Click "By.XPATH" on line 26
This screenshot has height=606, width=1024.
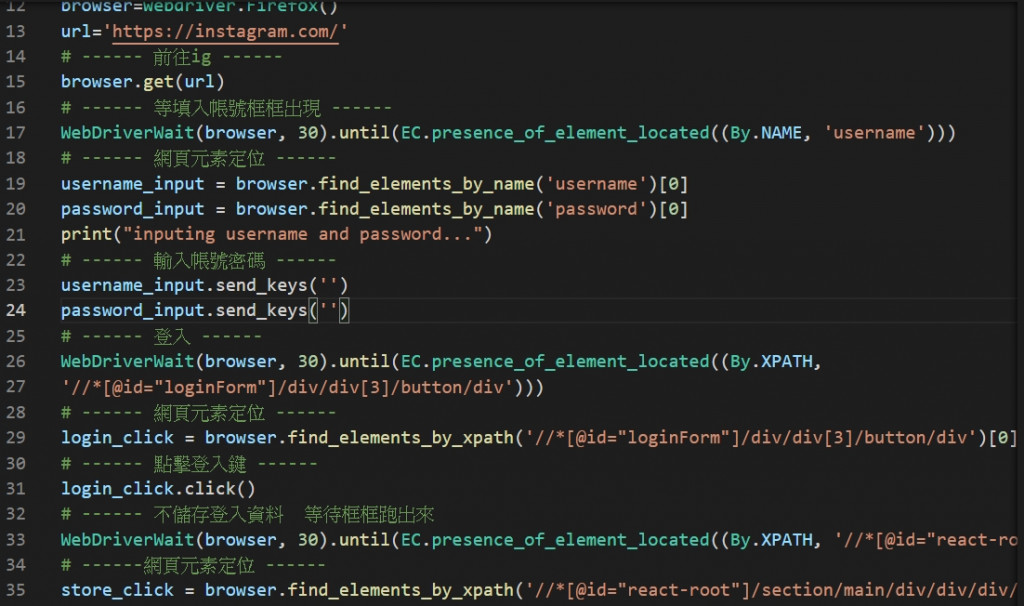tap(771, 362)
